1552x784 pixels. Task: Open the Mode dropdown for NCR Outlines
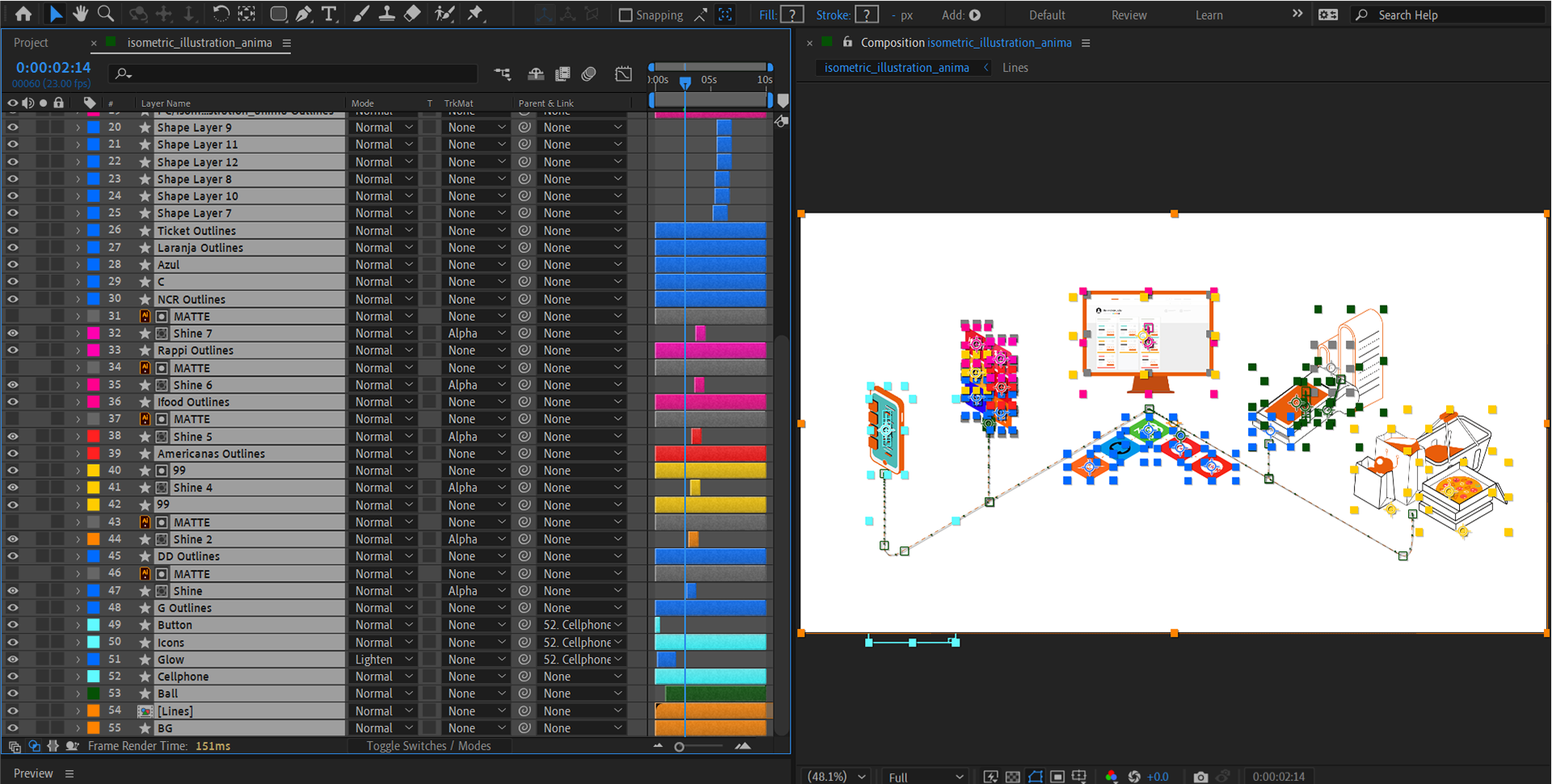(384, 299)
